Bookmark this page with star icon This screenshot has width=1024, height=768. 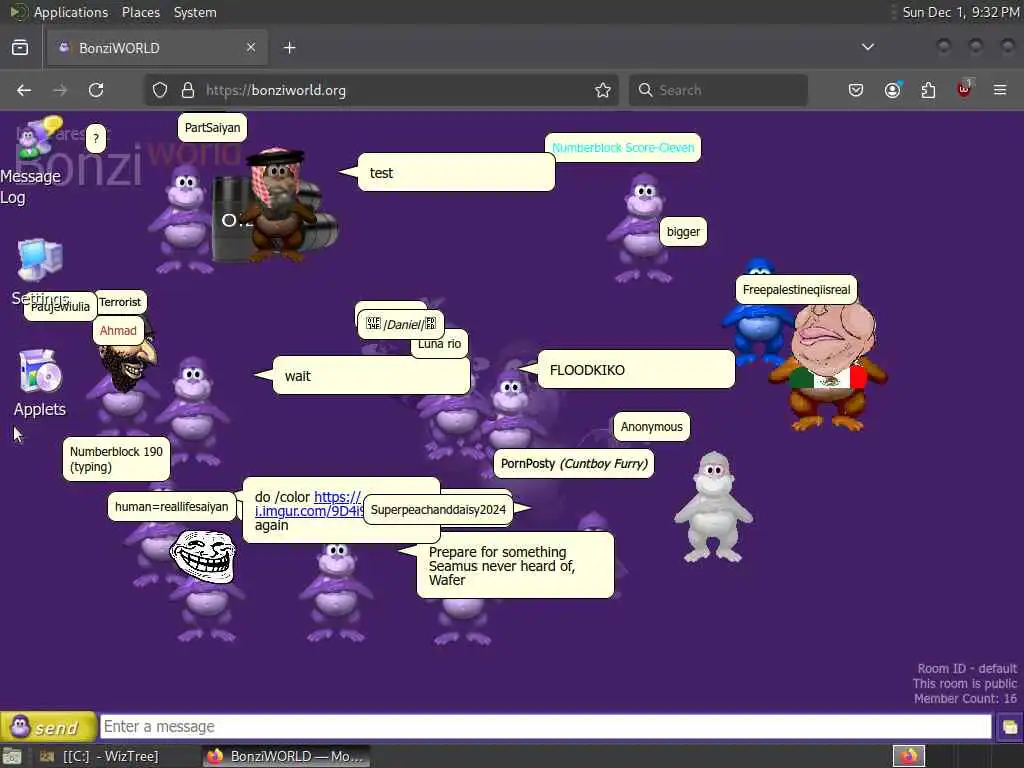pyautogui.click(x=603, y=90)
